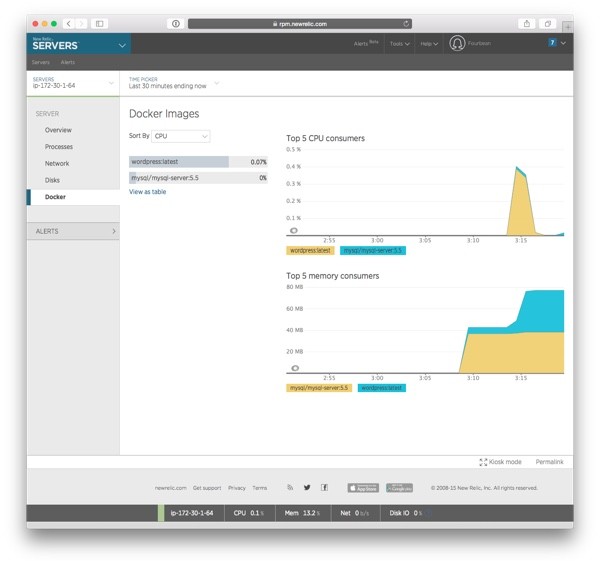This screenshot has width=600, height=561.
Task: Toggle the Safari sidebar button
Action: pyautogui.click(x=99, y=24)
